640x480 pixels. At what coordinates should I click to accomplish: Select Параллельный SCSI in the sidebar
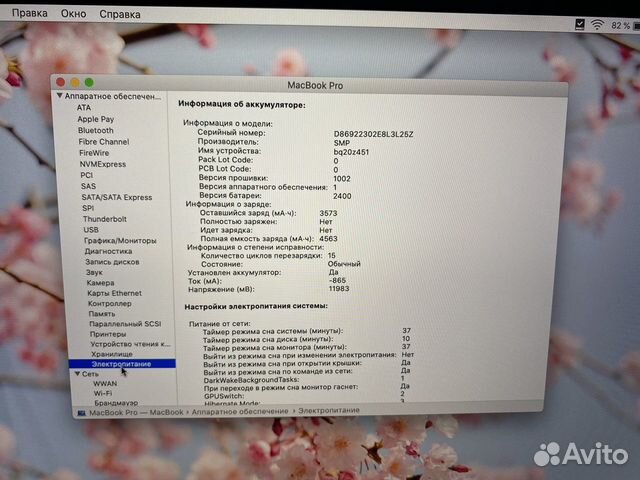click(125, 324)
